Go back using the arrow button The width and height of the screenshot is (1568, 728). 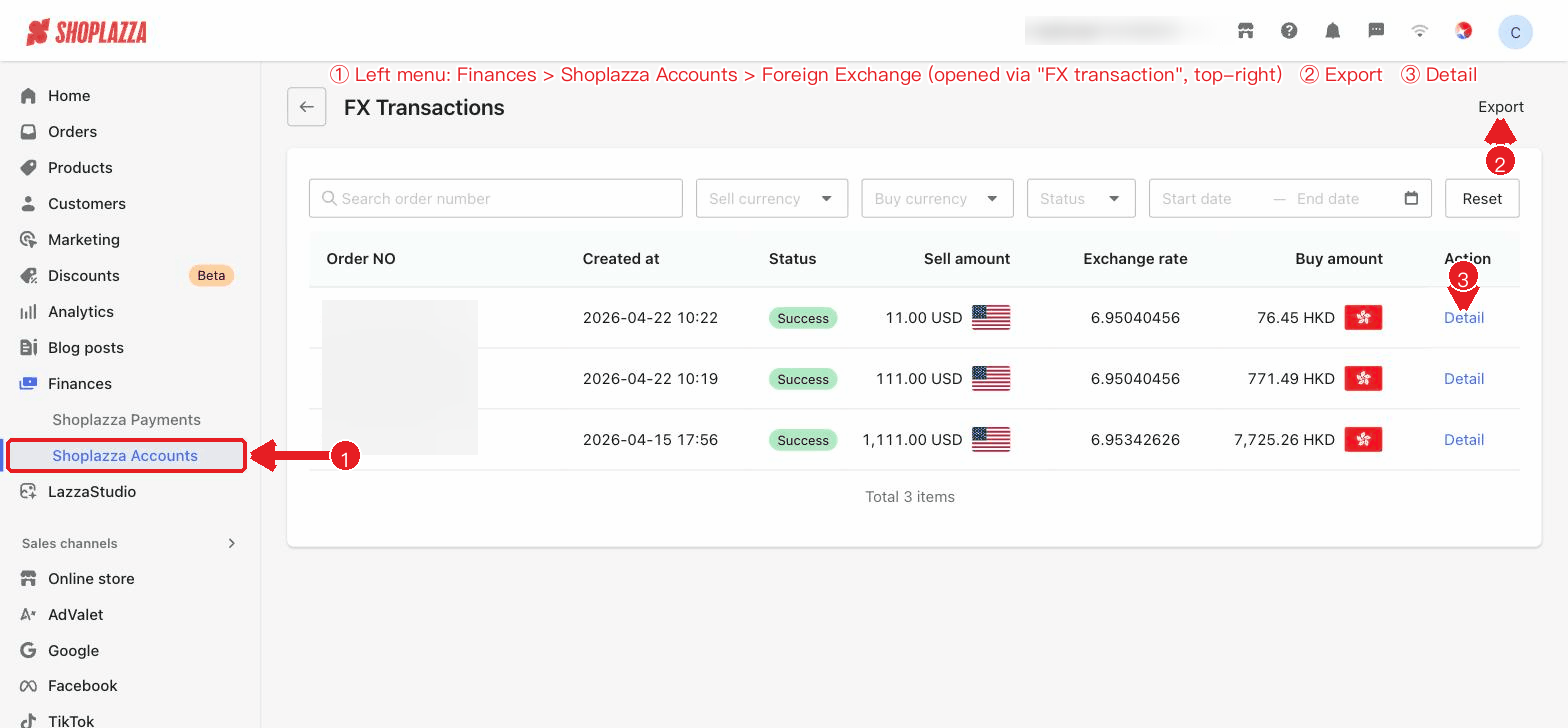coord(307,107)
